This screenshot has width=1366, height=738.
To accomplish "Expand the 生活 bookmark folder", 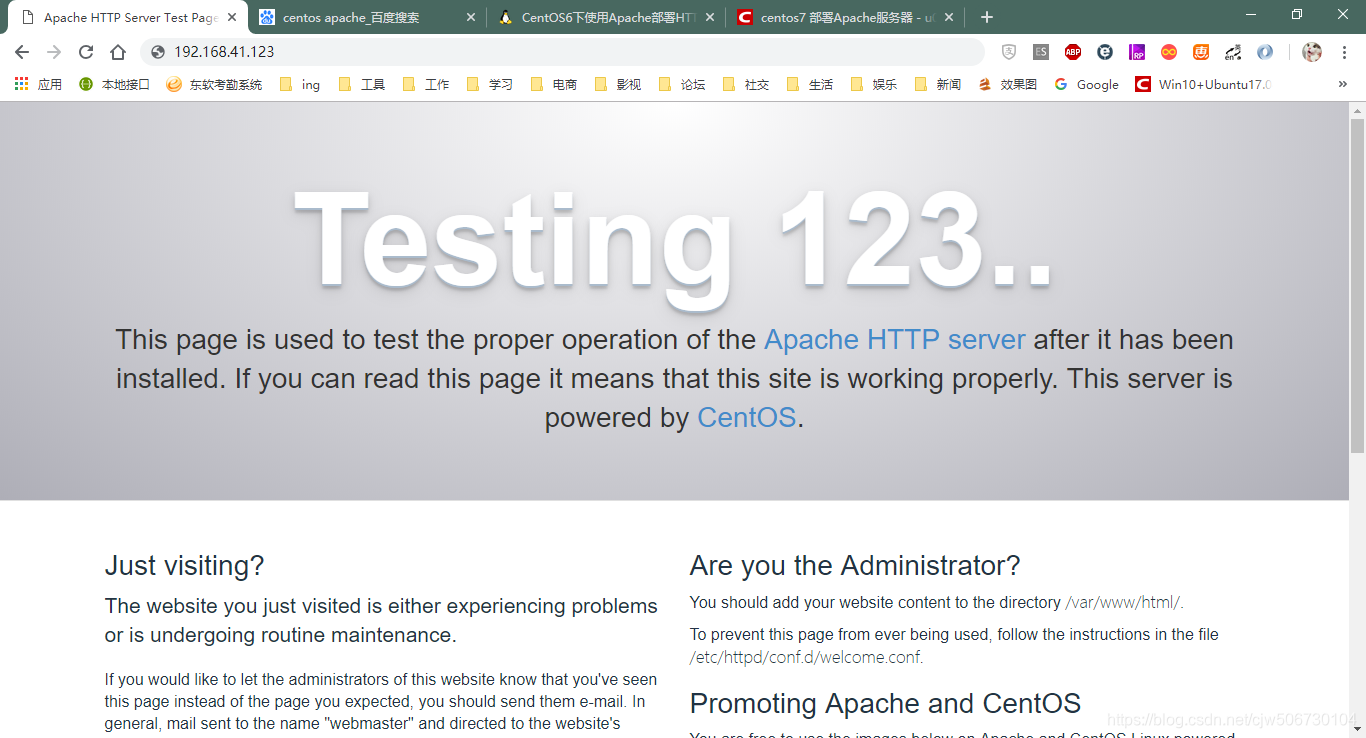I will pos(809,85).
